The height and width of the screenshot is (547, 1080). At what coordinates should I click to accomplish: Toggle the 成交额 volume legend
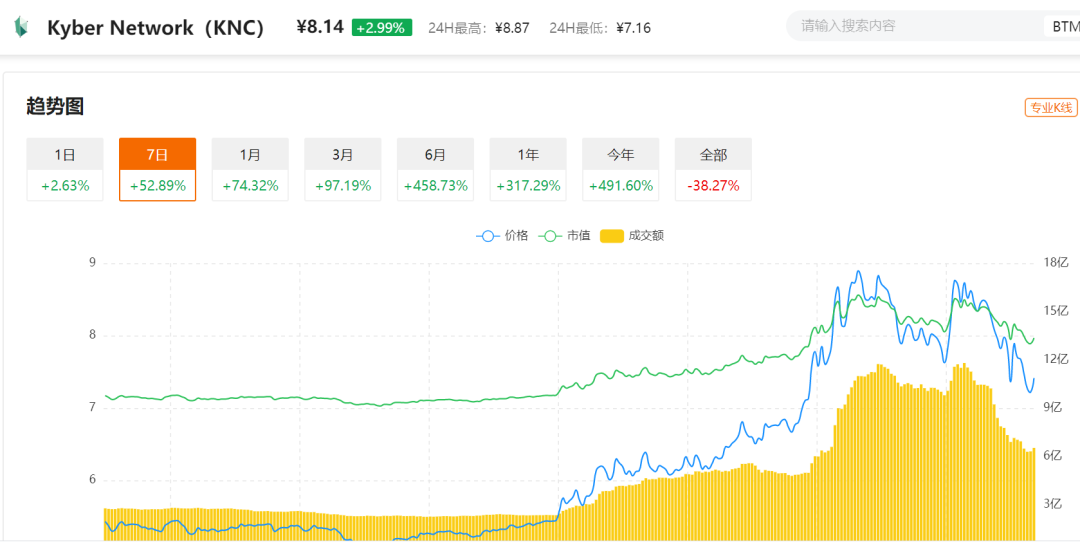pyautogui.click(x=632, y=236)
